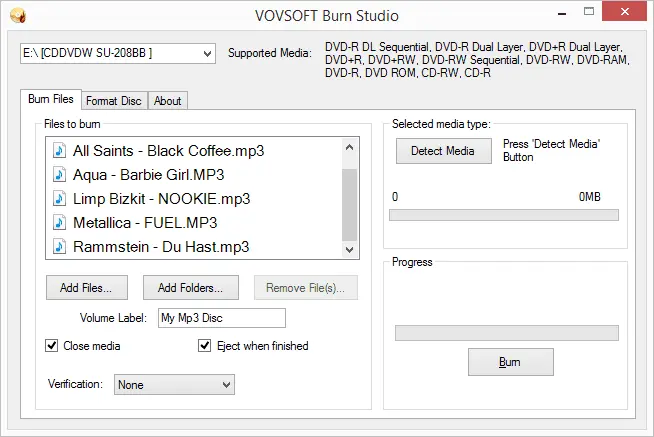Viewport: 654px width, 437px height.
Task: Start burning with the Burn button
Action: (510, 362)
